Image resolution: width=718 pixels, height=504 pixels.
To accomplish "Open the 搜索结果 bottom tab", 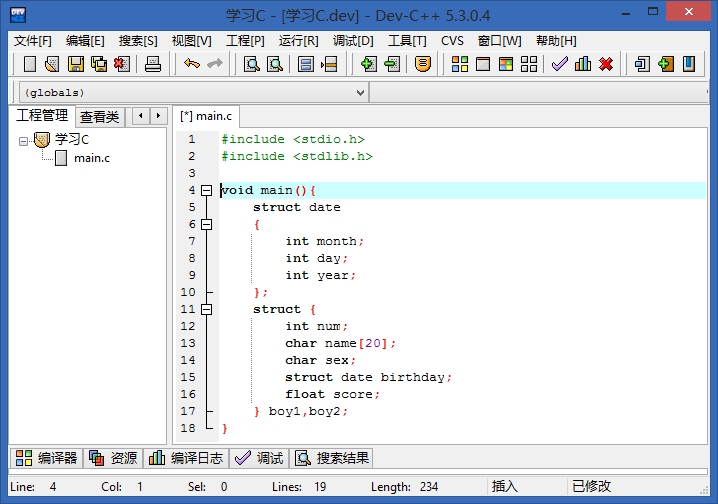I will point(332,458).
